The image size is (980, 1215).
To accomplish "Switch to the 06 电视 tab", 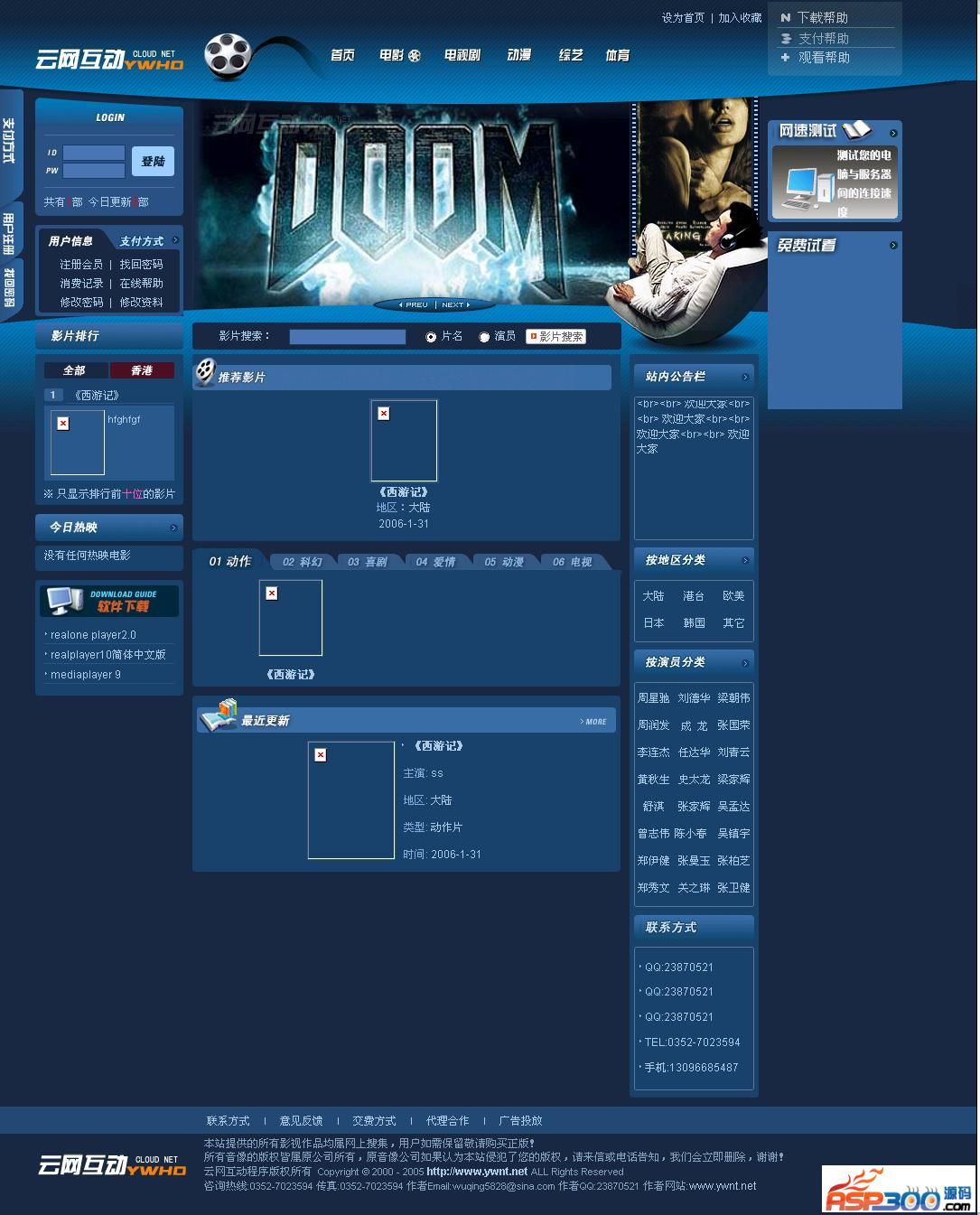I will tap(572, 562).
